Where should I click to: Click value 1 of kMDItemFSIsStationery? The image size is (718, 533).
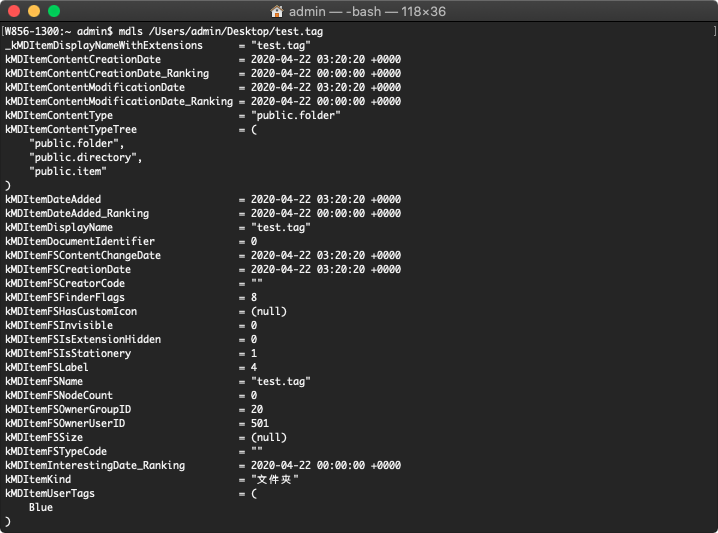[x=254, y=354]
